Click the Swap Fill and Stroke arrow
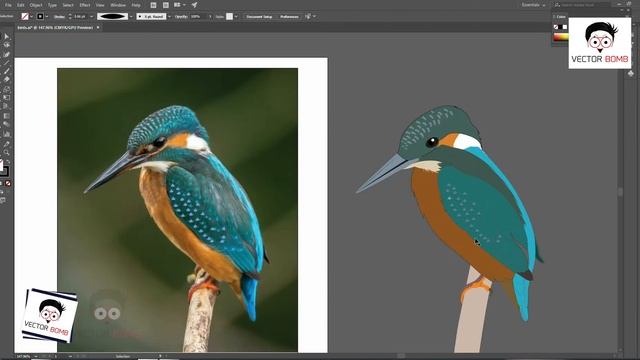 coord(8,162)
